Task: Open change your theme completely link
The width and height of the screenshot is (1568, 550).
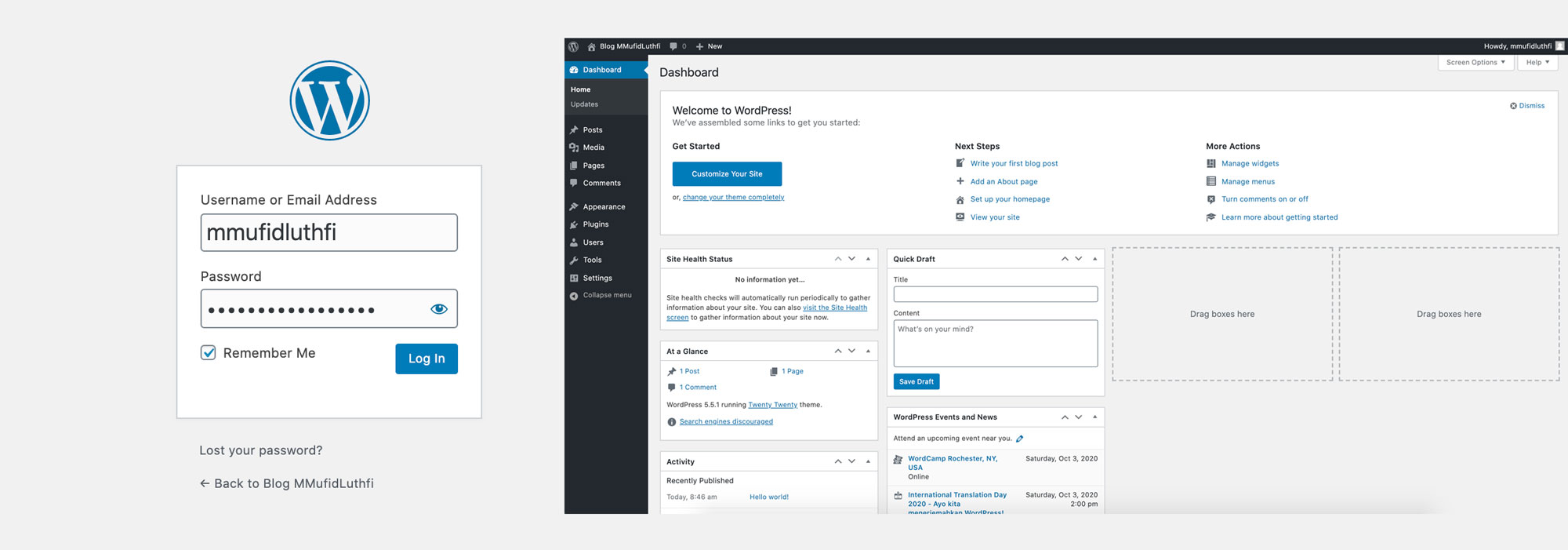Action: (x=733, y=198)
